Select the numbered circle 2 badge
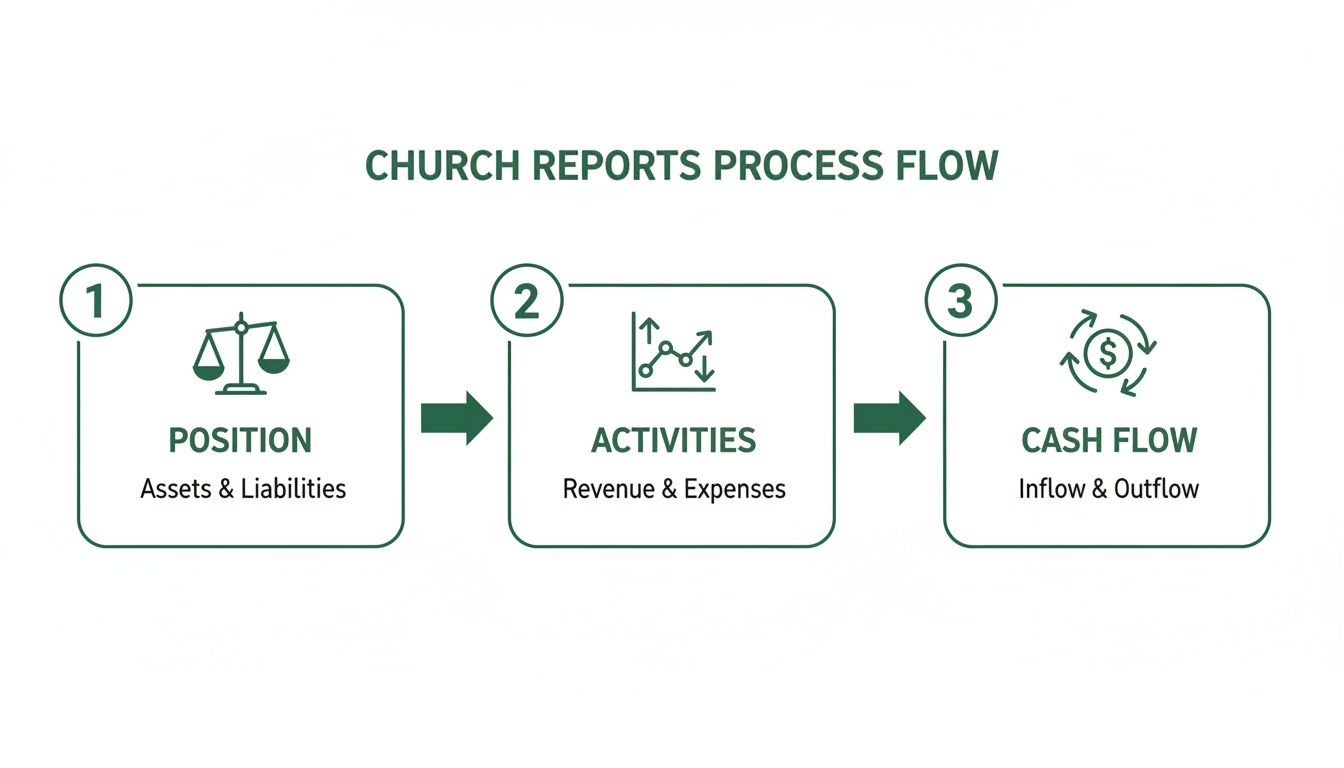1344x768 pixels. tap(527, 298)
